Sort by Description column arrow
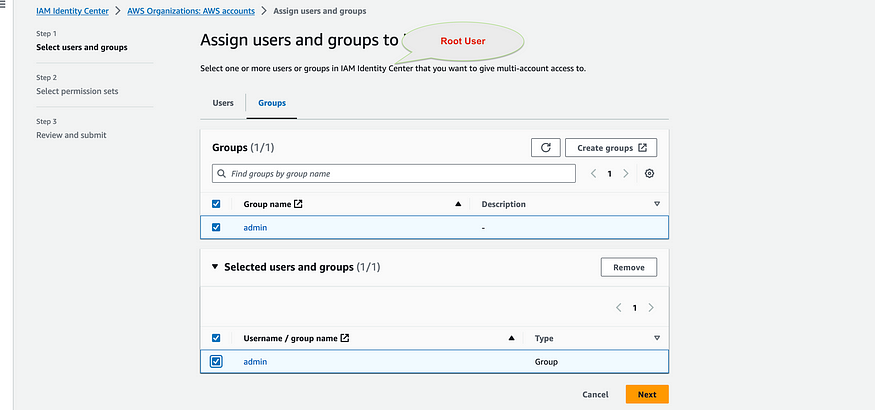This screenshot has width=875, height=410. pos(657,204)
